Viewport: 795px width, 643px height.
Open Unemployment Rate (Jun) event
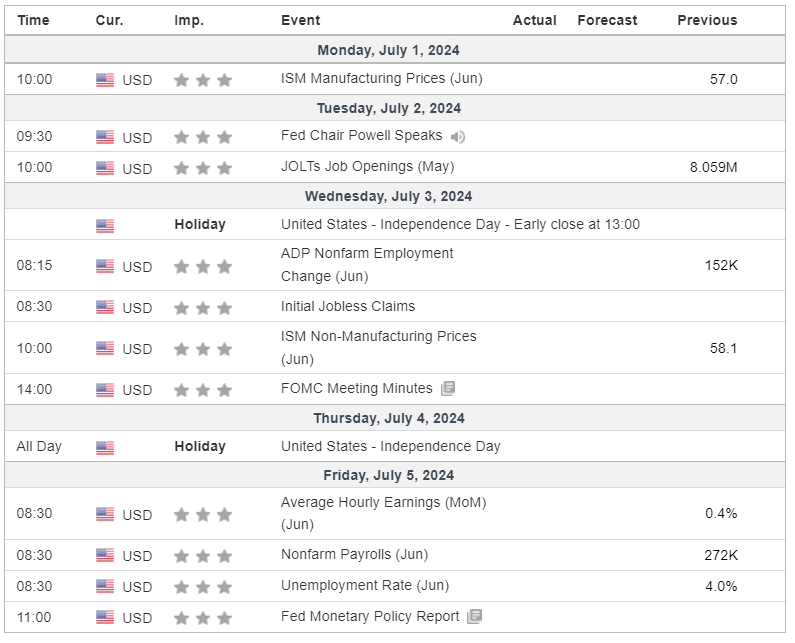pos(365,585)
